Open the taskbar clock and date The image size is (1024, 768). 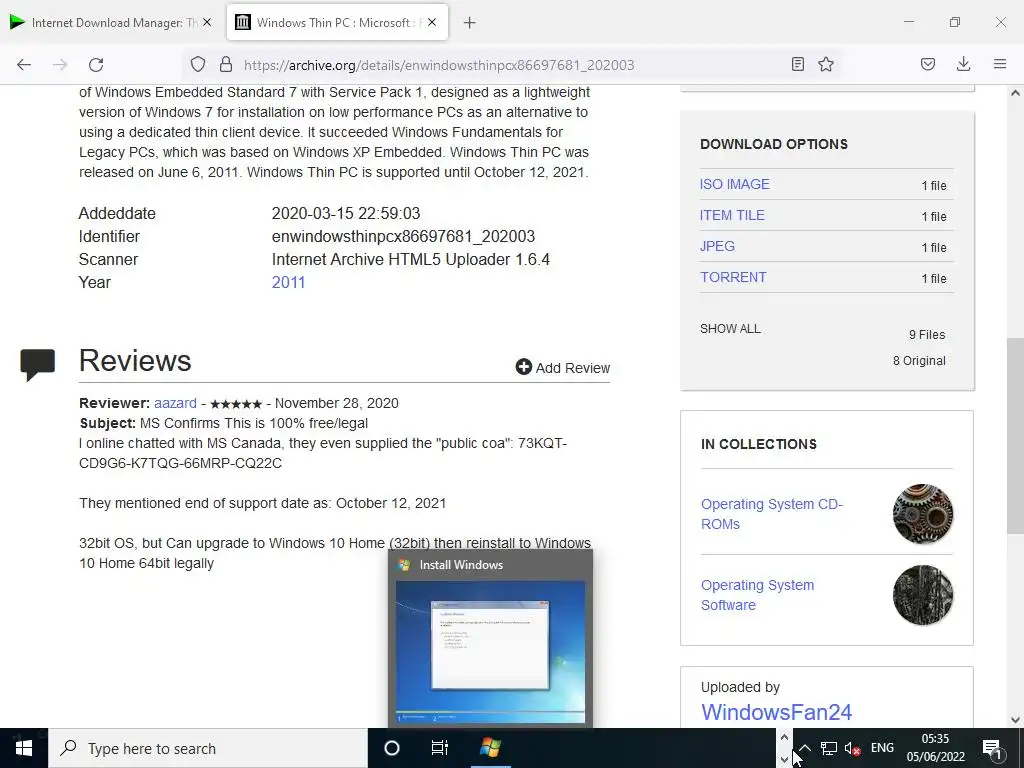935,748
